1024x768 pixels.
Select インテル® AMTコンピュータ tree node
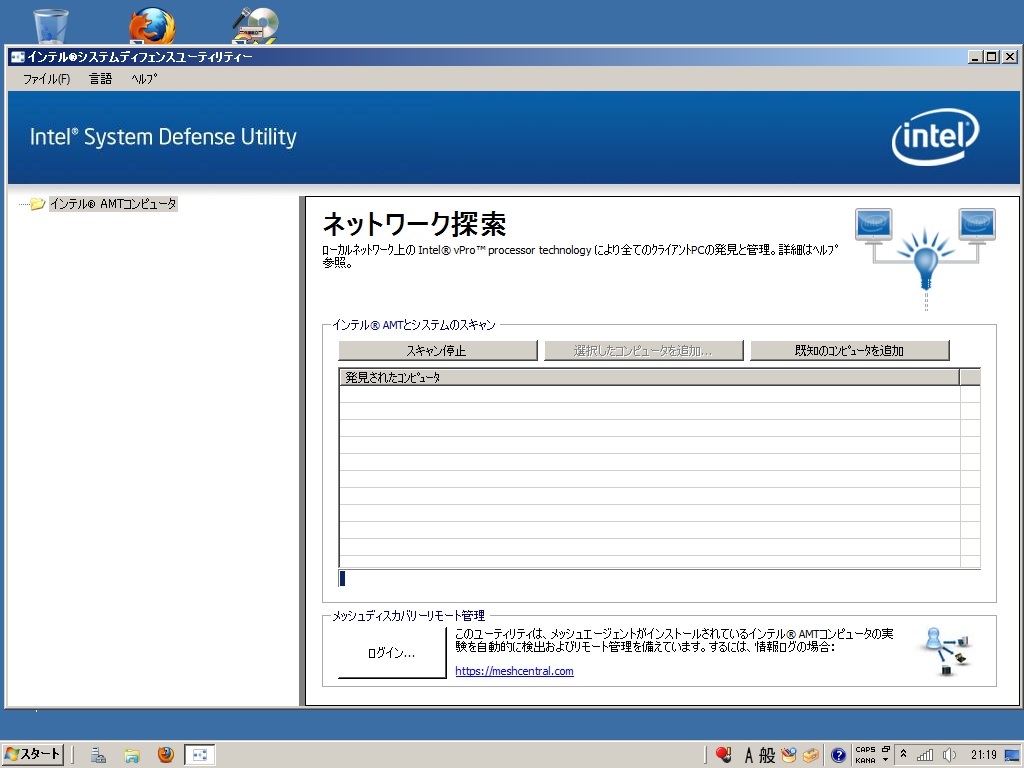112,204
